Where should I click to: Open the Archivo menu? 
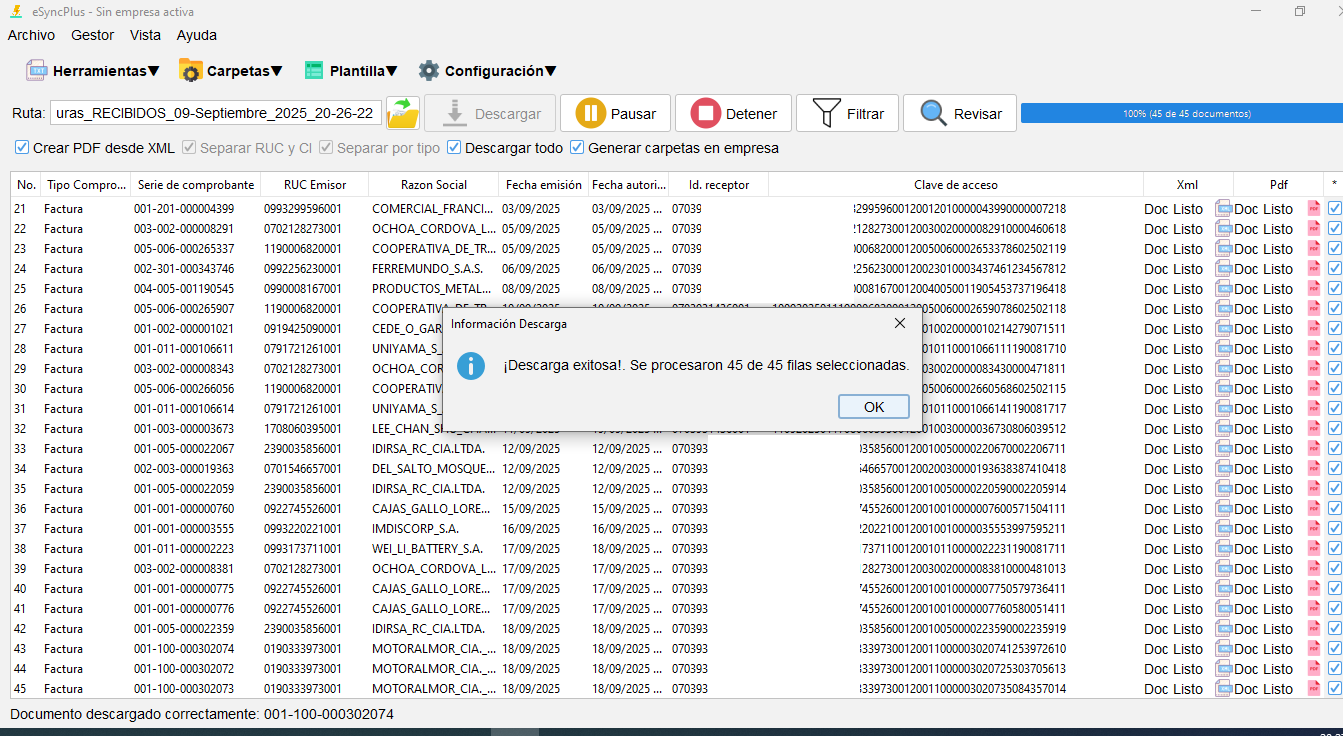coord(31,35)
